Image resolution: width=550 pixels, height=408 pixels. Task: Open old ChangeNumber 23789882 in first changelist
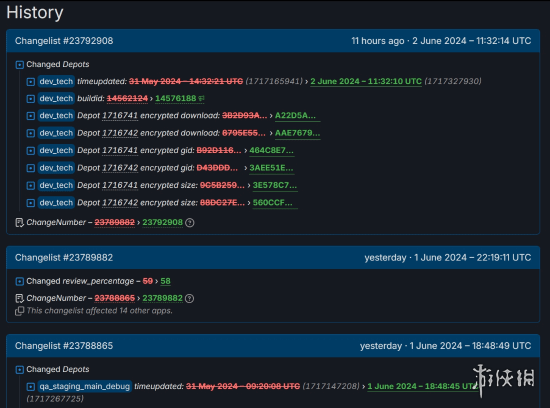[x=114, y=222]
